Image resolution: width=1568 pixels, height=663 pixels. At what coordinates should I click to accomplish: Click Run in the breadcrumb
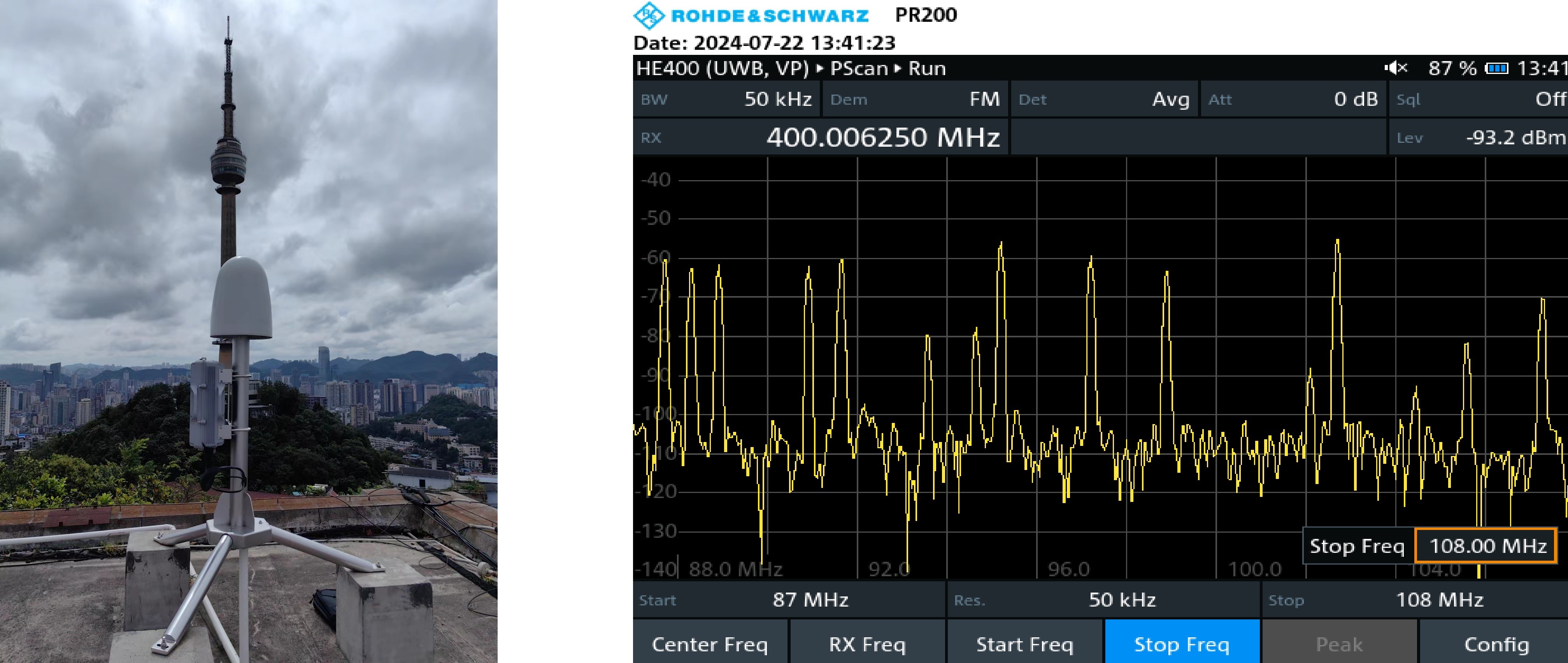coord(927,68)
